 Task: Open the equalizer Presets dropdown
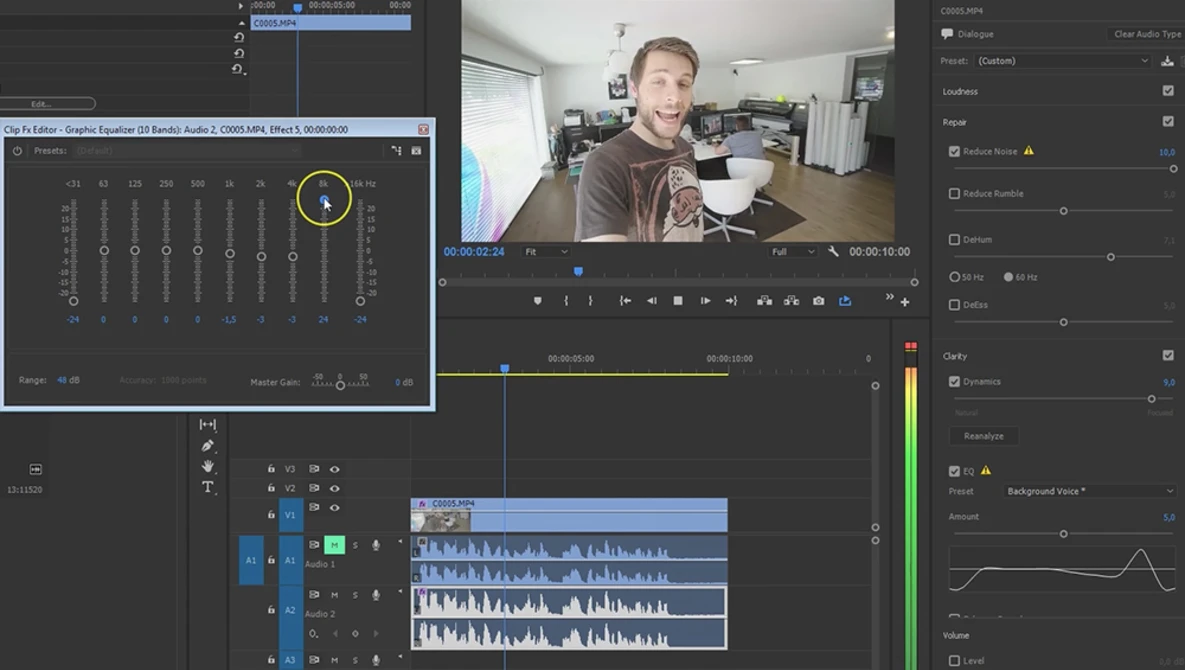point(186,150)
